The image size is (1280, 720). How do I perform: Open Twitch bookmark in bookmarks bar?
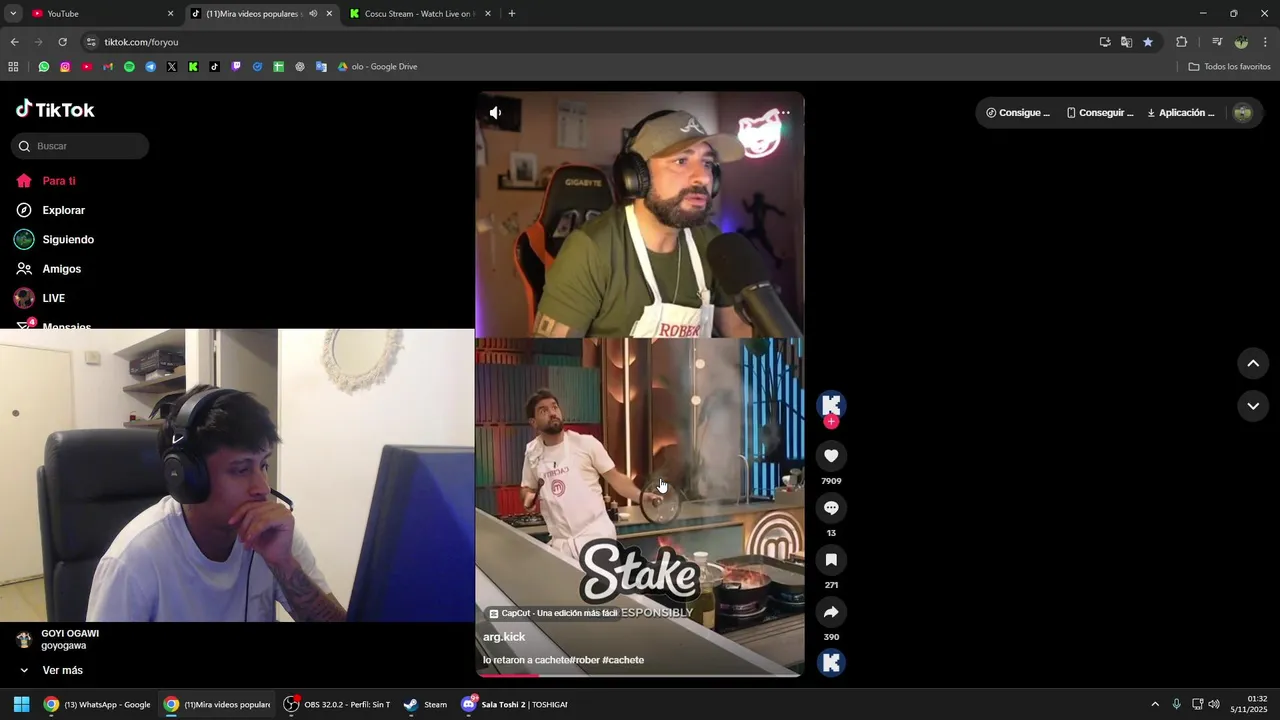[x=236, y=67]
